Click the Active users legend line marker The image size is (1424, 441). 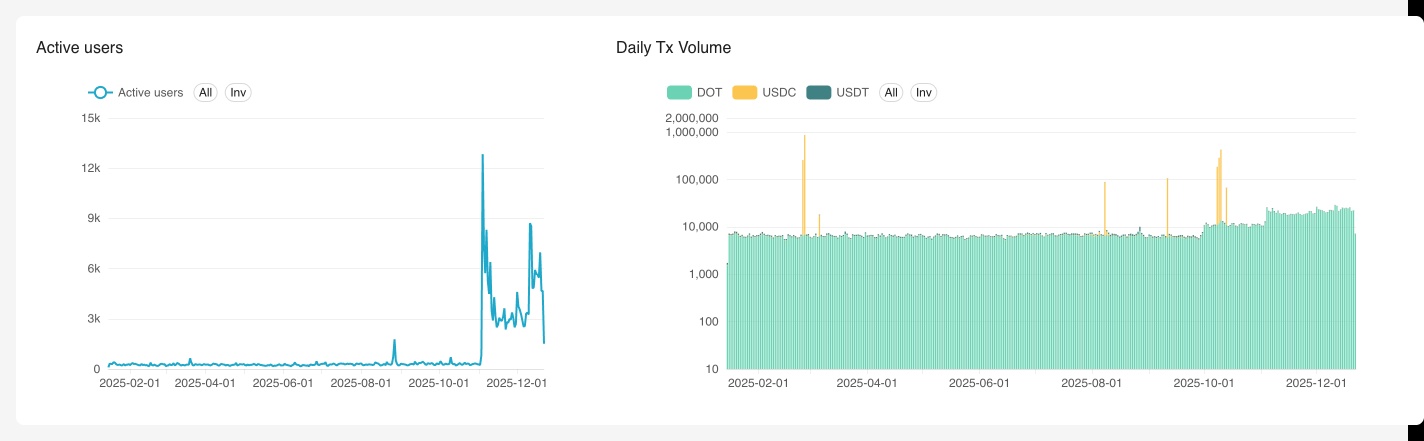coord(99,93)
